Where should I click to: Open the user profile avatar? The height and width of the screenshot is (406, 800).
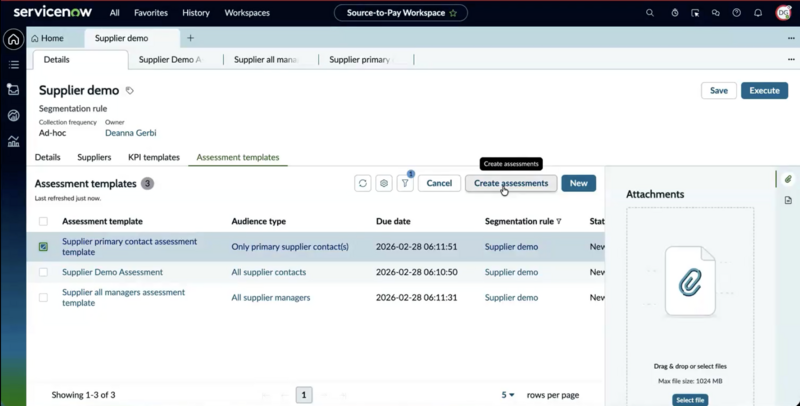pos(783,13)
